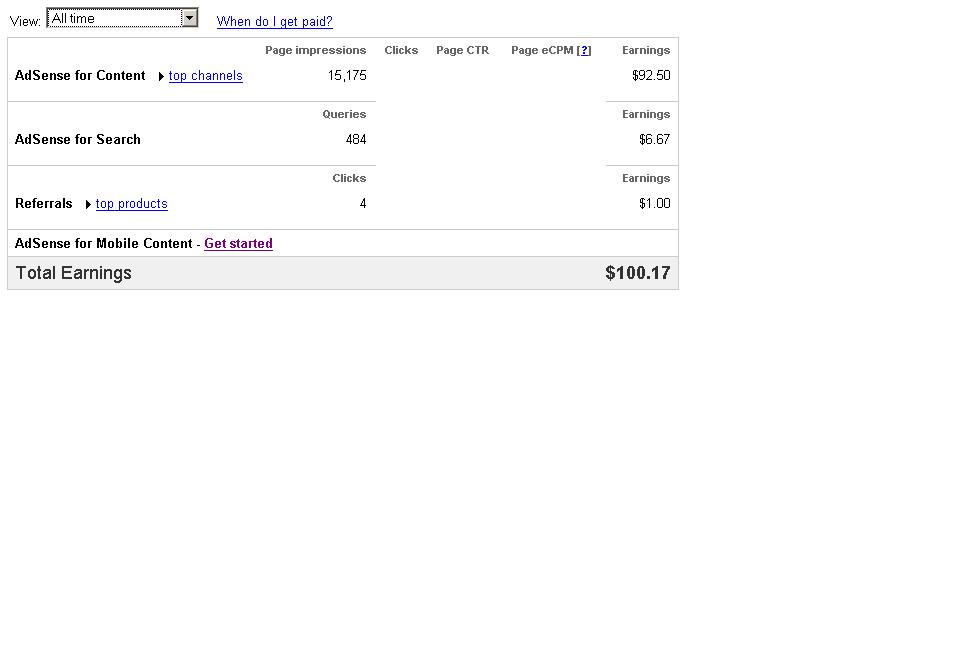Click the AdSense for Search label
This screenshot has width=956, height=667.
pos(77,140)
